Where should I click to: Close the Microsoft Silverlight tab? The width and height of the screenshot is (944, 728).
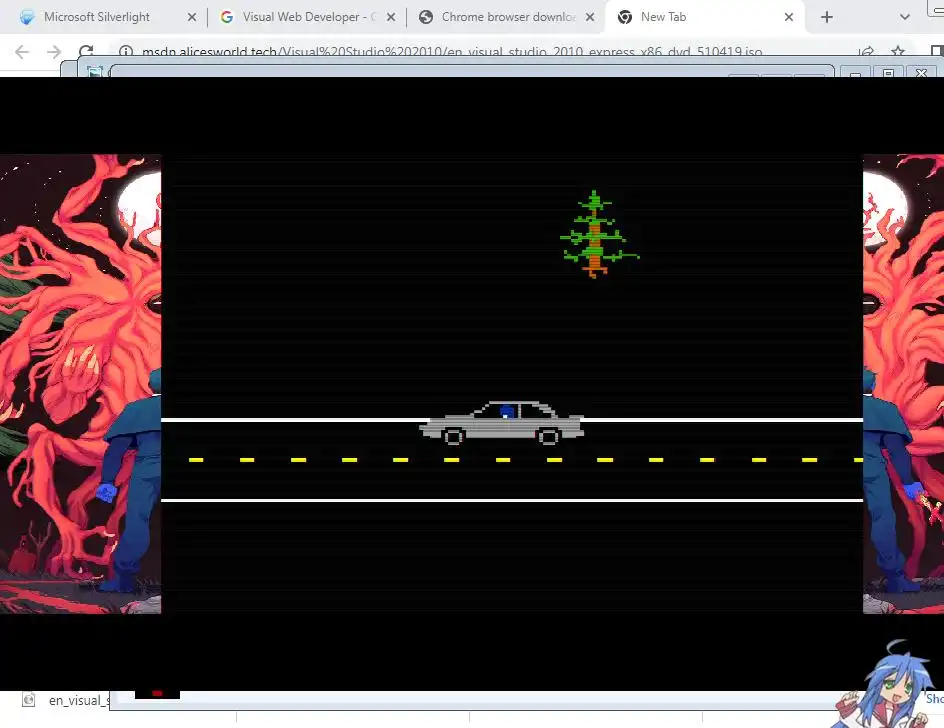click(x=192, y=17)
